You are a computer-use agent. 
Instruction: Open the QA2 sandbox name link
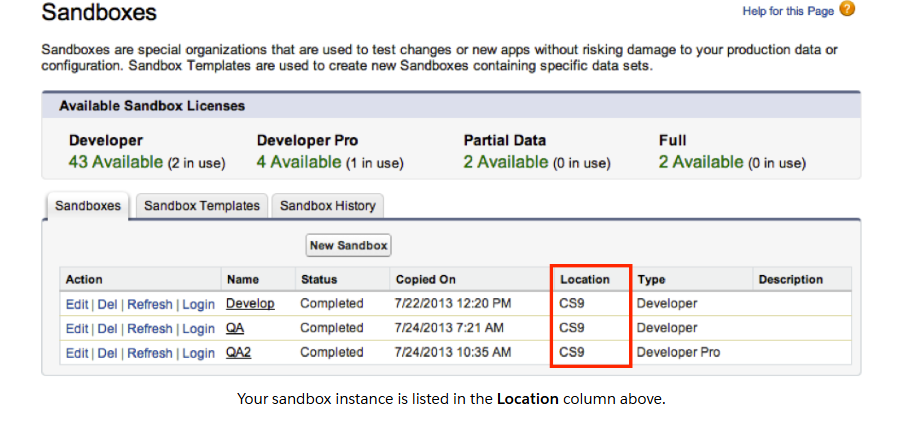point(238,352)
